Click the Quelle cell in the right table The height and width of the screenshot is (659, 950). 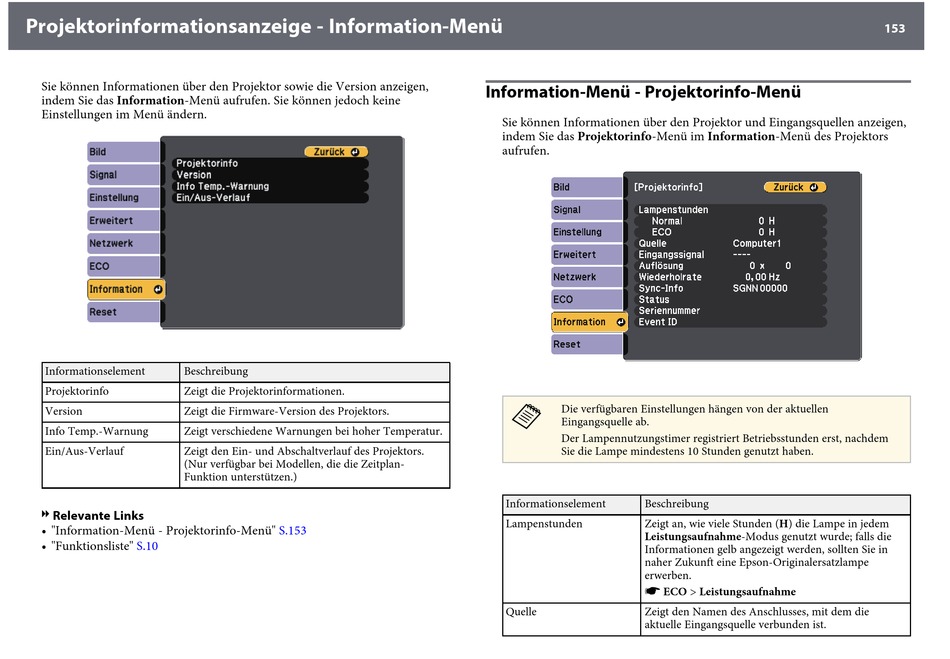point(571,619)
